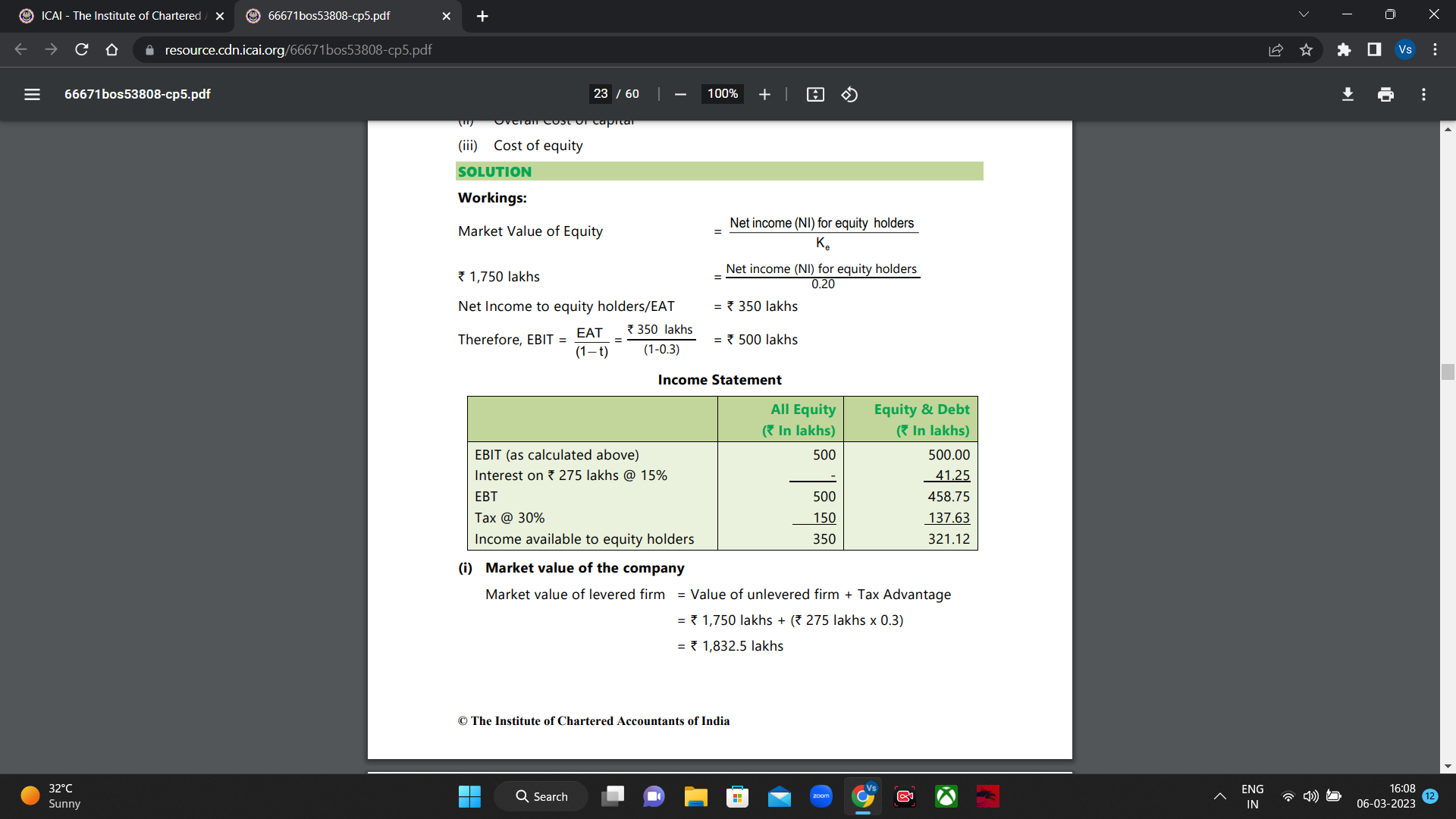Expand the tab search chevron
This screenshot has width=1456, height=819.
pos(1304,14)
